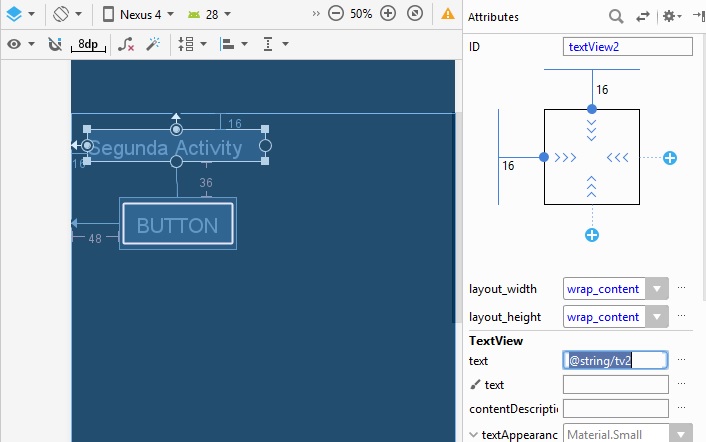Toggle the autoconnect magnet icon
The height and width of the screenshot is (442, 706).
pyautogui.click(x=54, y=45)
